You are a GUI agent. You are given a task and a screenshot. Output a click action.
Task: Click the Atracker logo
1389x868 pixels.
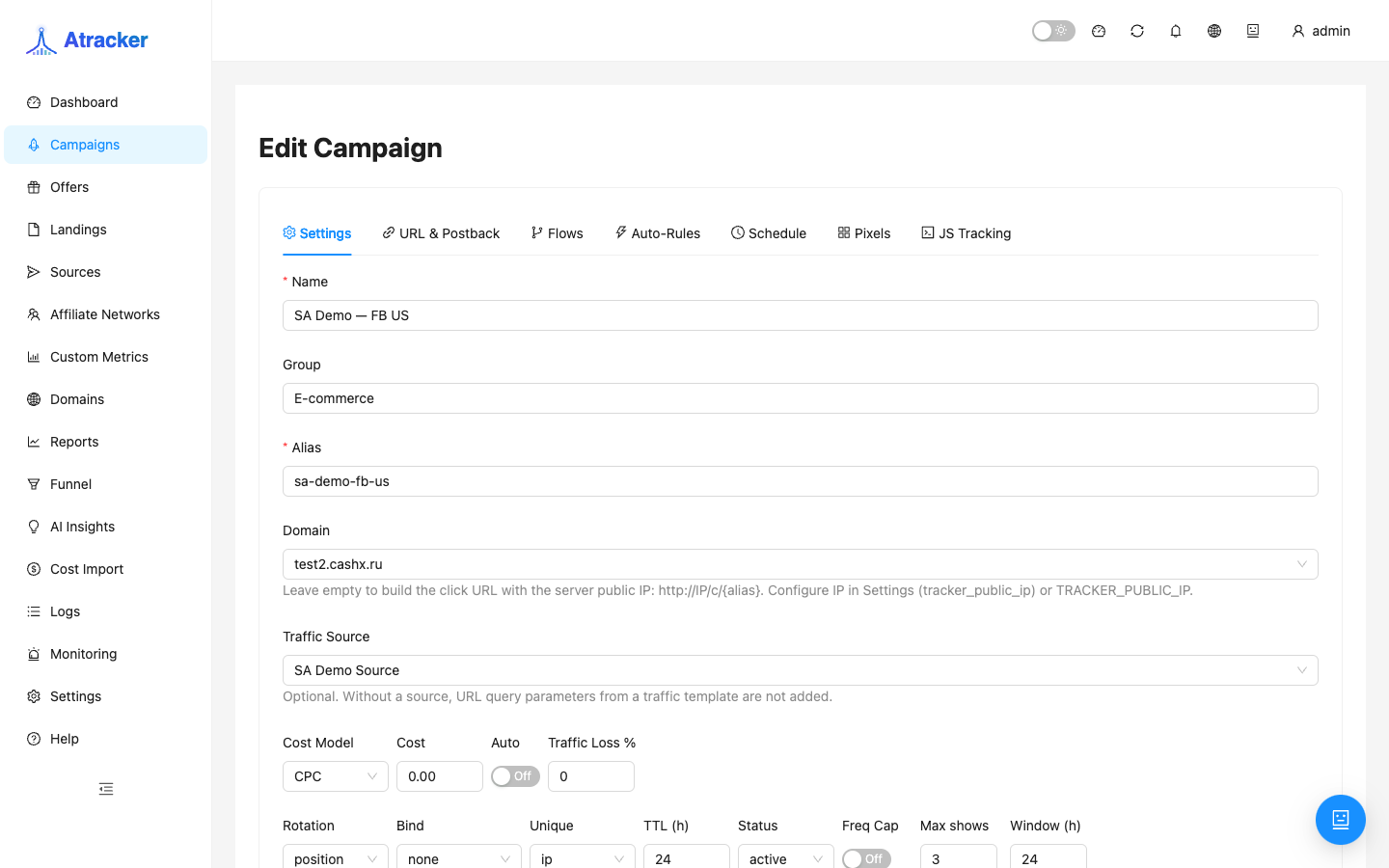pyautogui.click(x=87, y=41)
